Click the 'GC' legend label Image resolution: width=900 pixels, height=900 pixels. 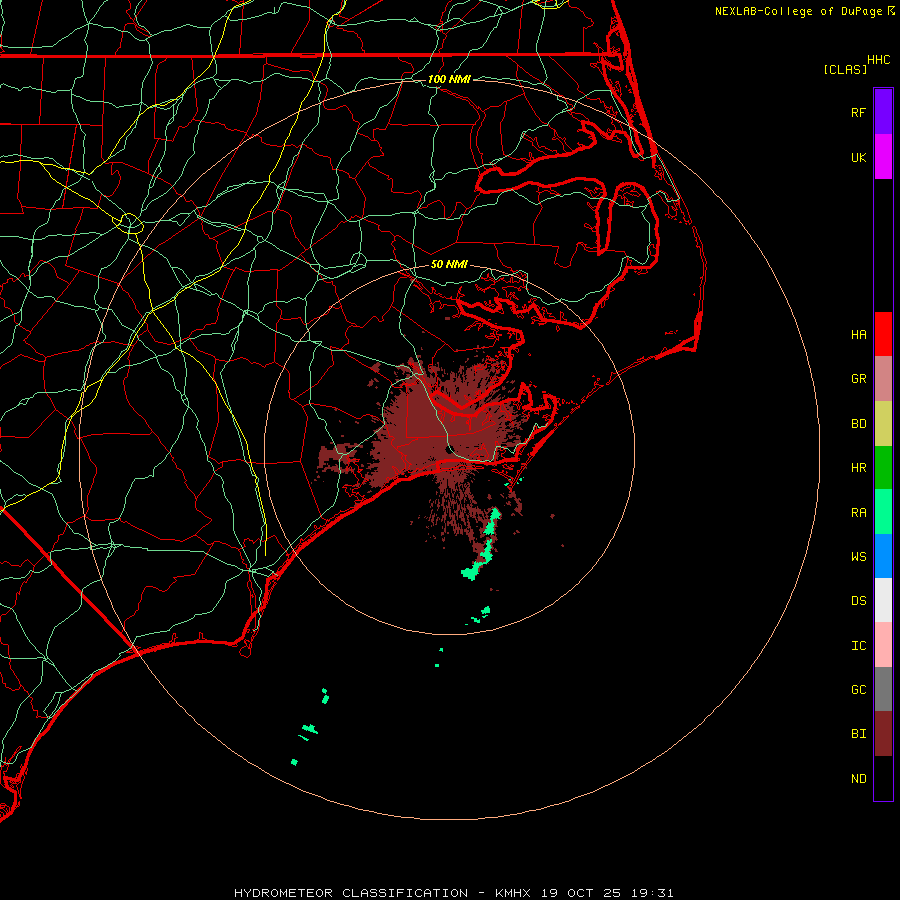858,690
